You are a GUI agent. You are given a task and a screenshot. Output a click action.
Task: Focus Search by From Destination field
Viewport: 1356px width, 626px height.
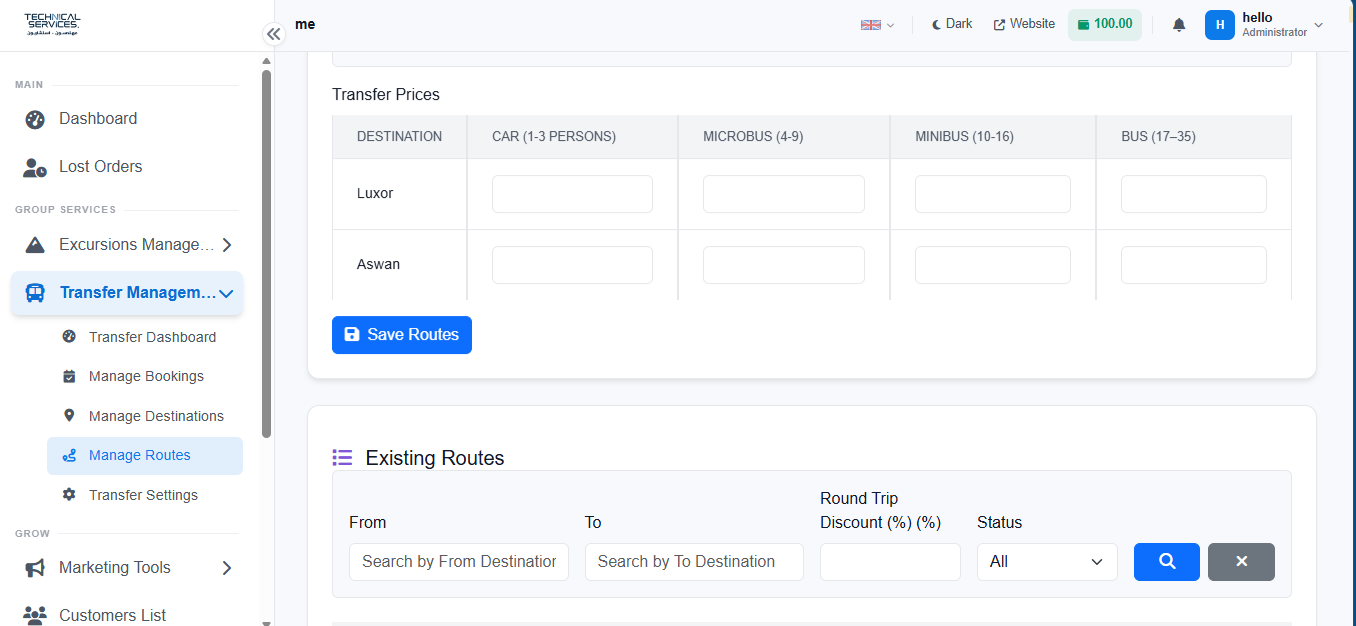point(459,562)
